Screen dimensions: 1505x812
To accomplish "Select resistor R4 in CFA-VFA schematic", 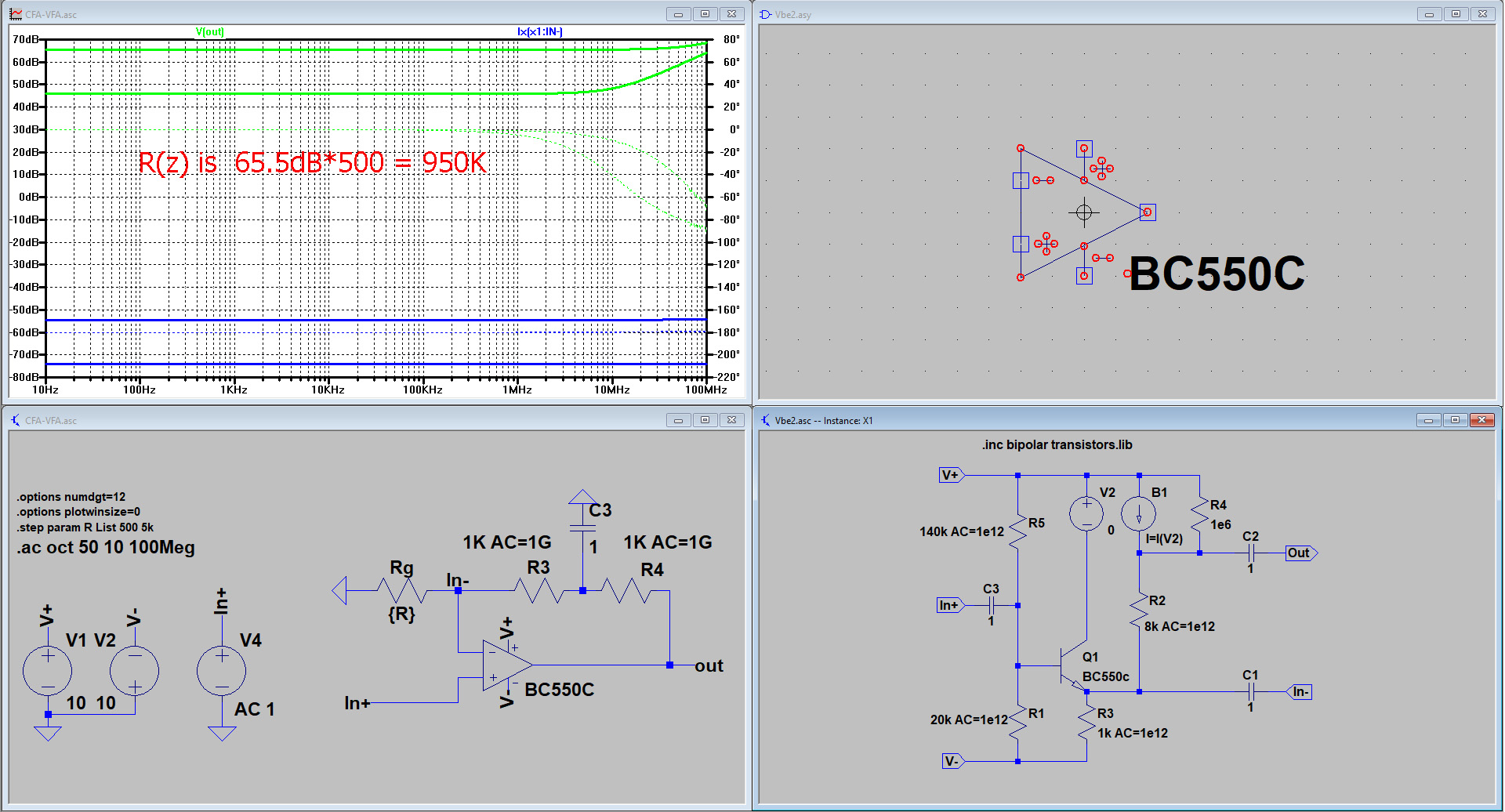I will (x=627, y=591).
